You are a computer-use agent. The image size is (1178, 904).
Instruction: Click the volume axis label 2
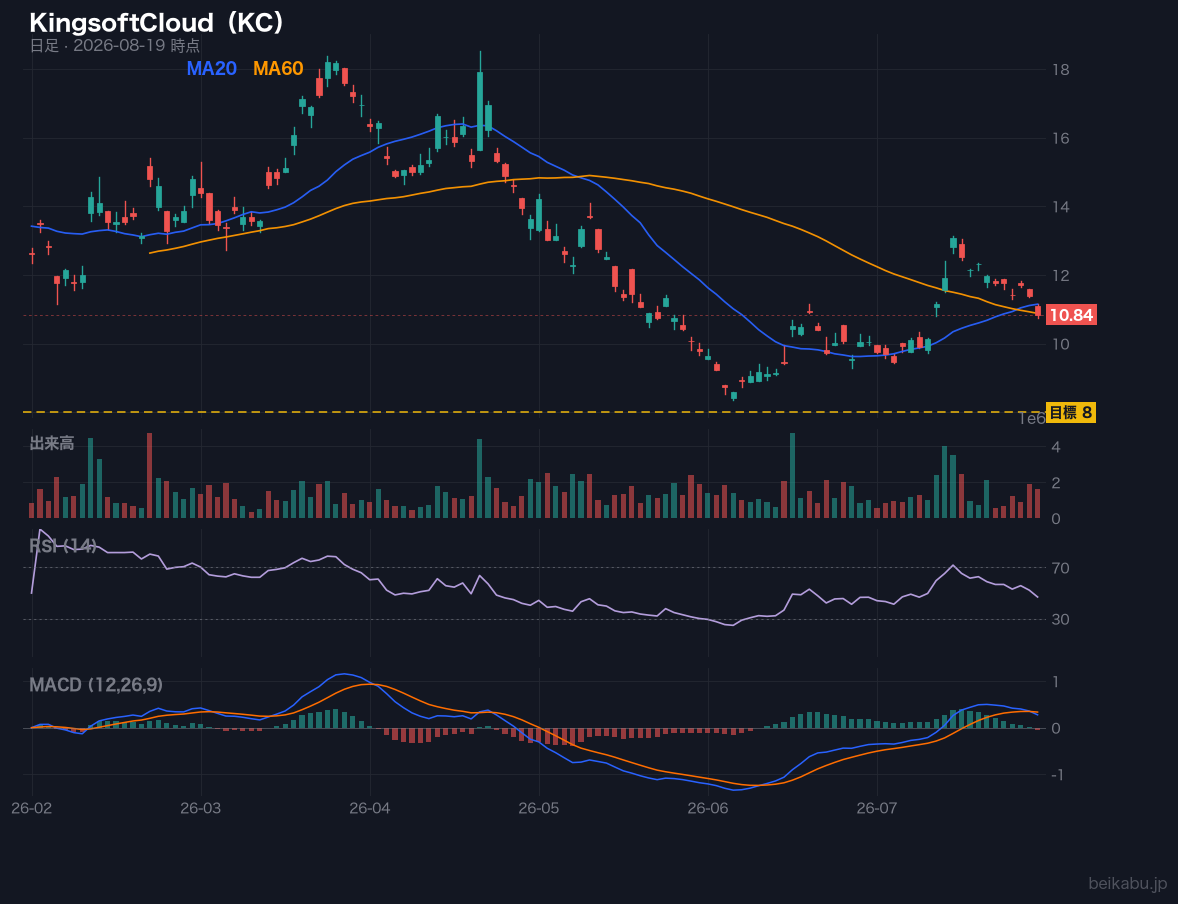pyautogui.click(x=1056, y=483)
